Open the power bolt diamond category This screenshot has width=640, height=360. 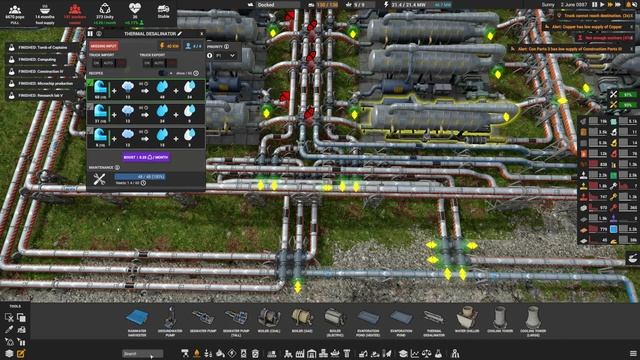coord(232,353)
